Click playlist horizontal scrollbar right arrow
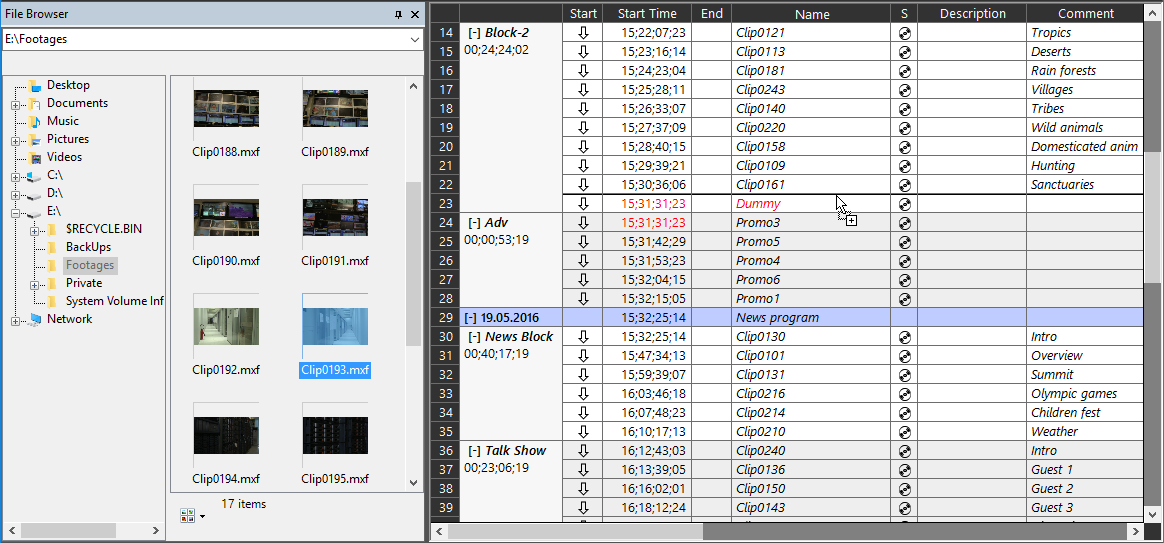 click(1136, 532)
